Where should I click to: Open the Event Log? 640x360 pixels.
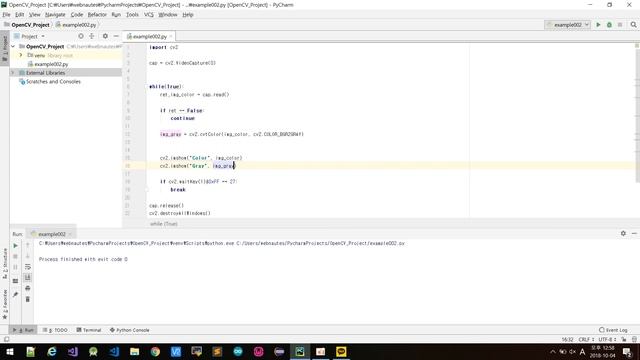613,330
